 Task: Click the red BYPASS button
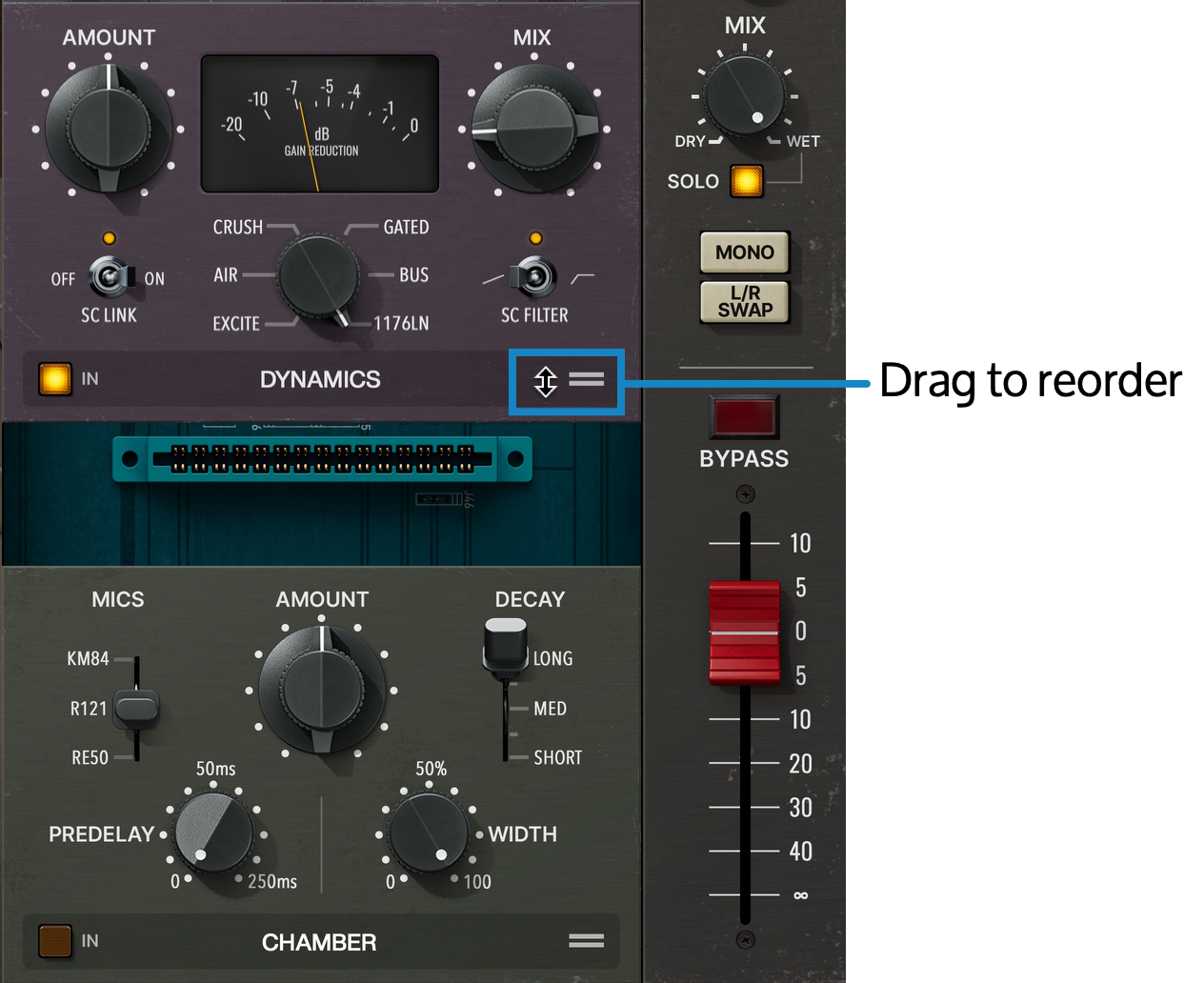click(x=745, y=416)
